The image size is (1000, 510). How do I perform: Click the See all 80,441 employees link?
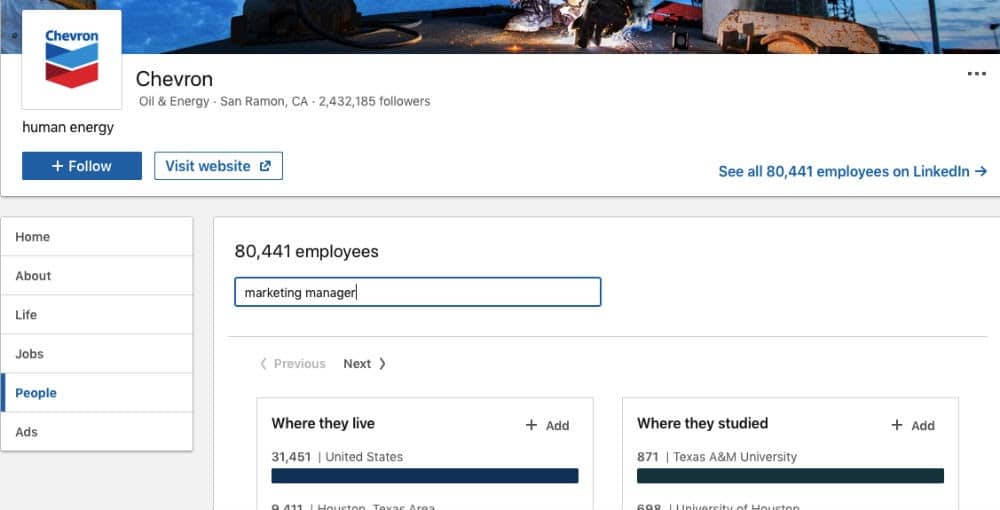click(853, 171)
